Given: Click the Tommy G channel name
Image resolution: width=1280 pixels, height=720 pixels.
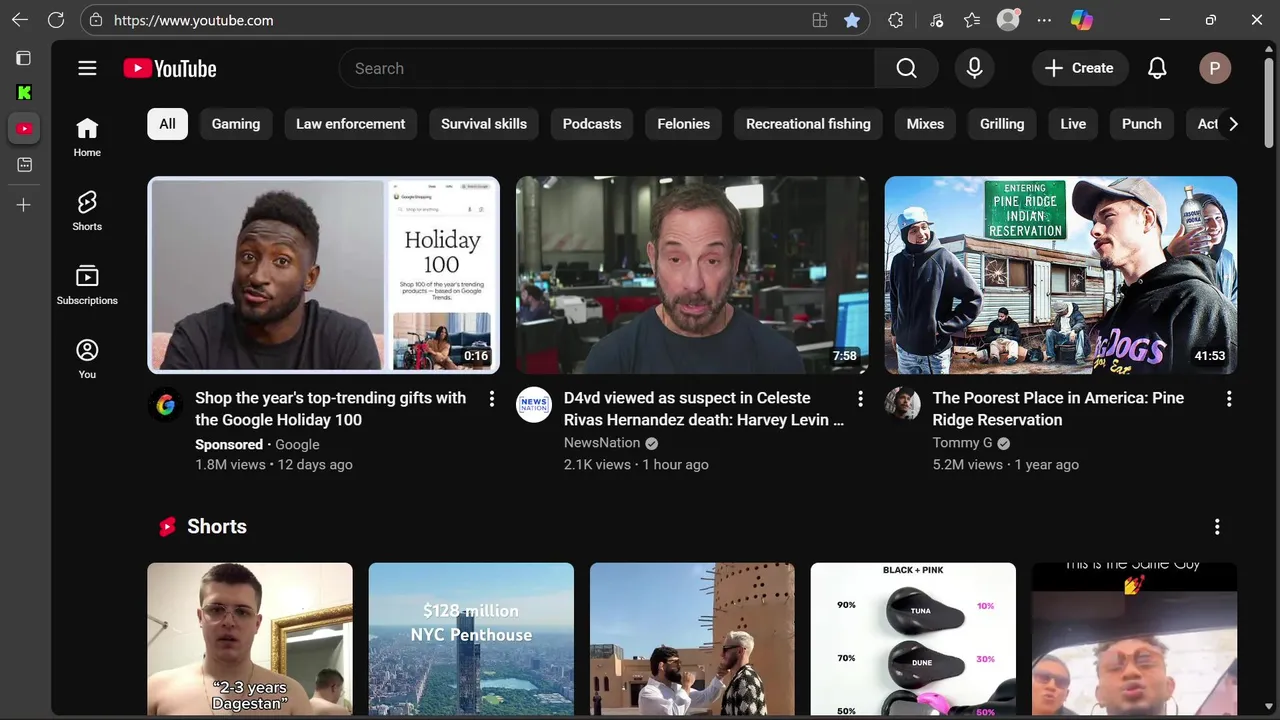Looking at the screenshot, I should (963, 443).
